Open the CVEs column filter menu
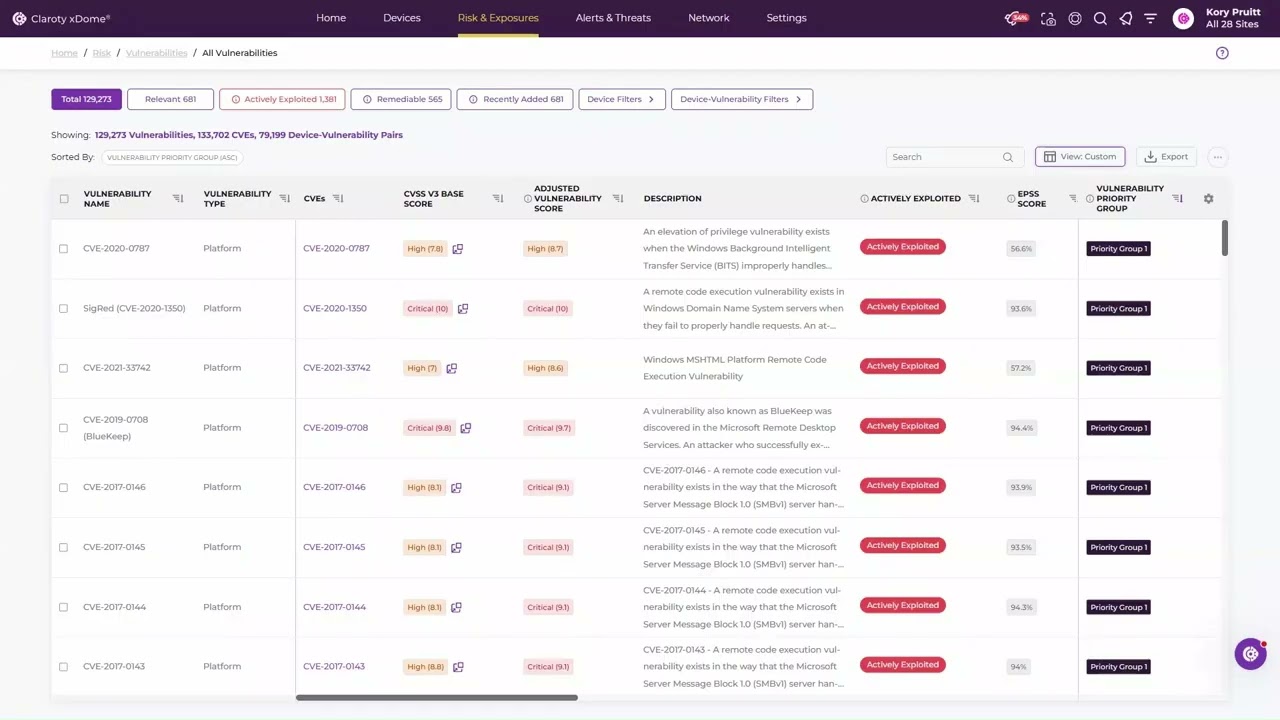This screenshot has height=720, width=1280. (337, 198)
